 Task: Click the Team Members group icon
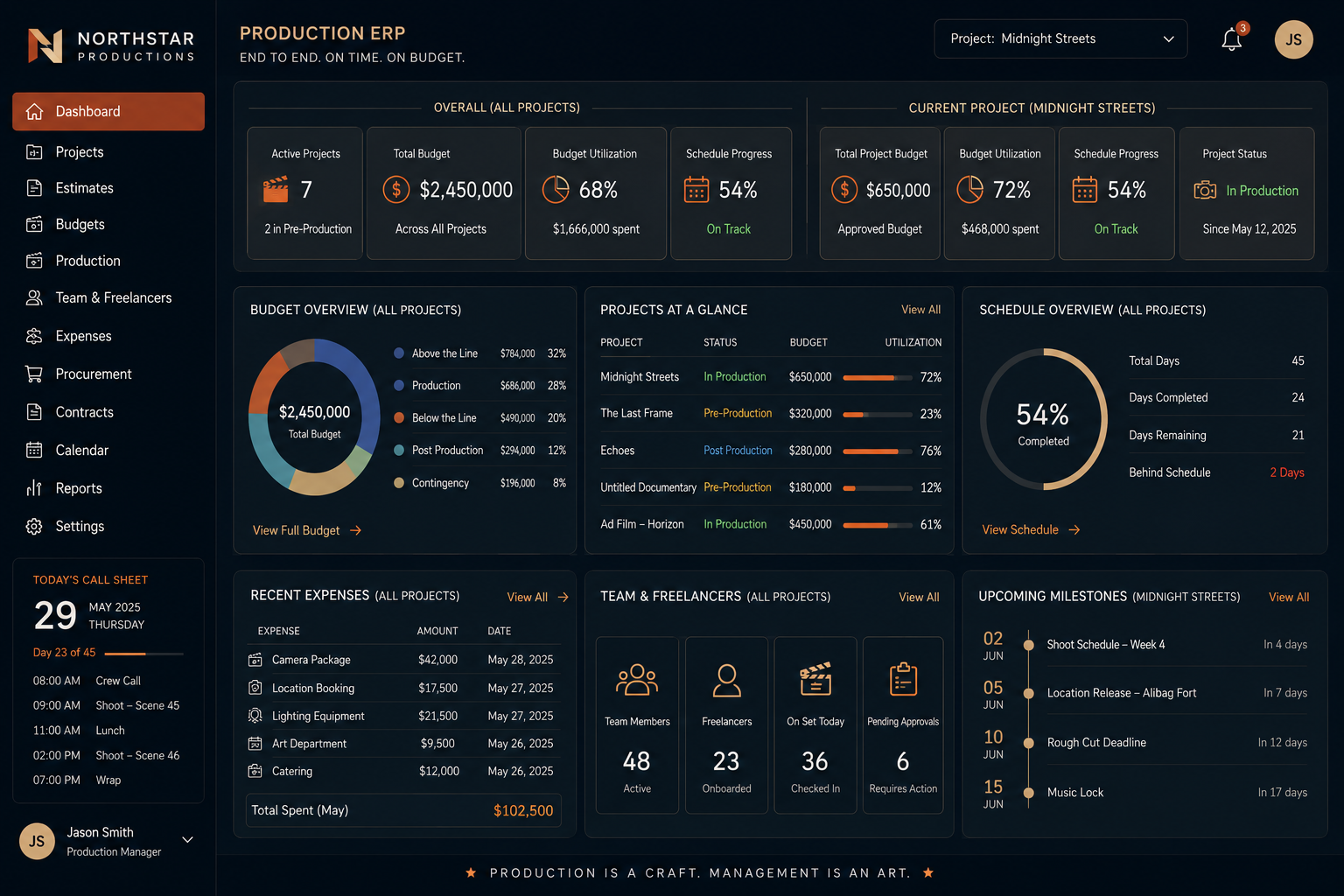[x=637, y=680]
